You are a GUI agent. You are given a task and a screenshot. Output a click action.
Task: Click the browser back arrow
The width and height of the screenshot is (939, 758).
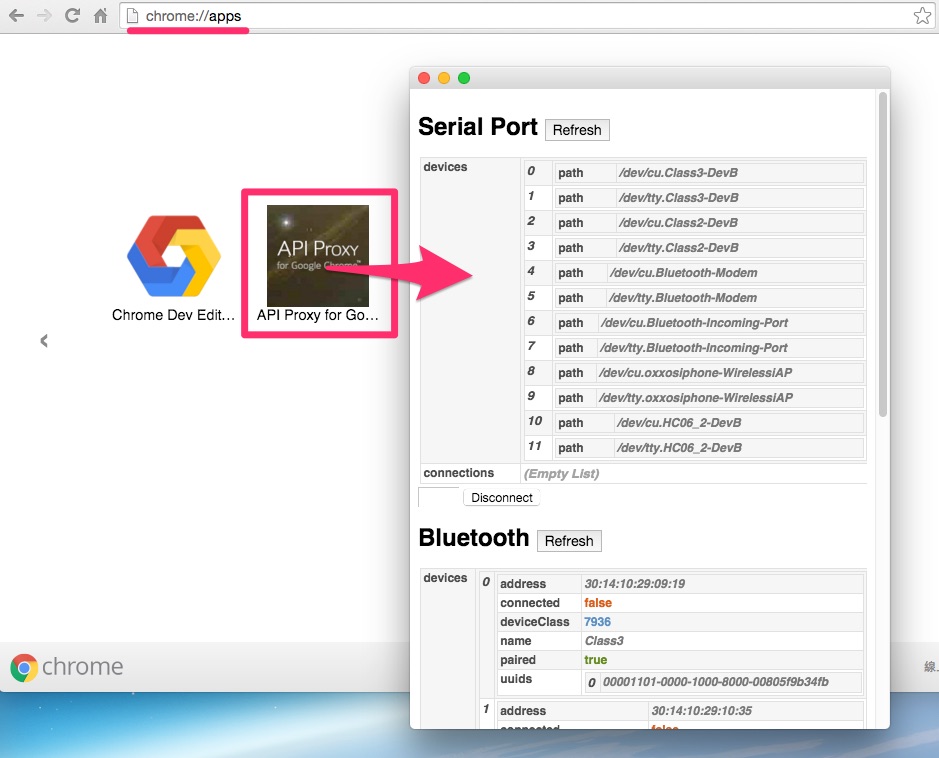tap(16, 16)
